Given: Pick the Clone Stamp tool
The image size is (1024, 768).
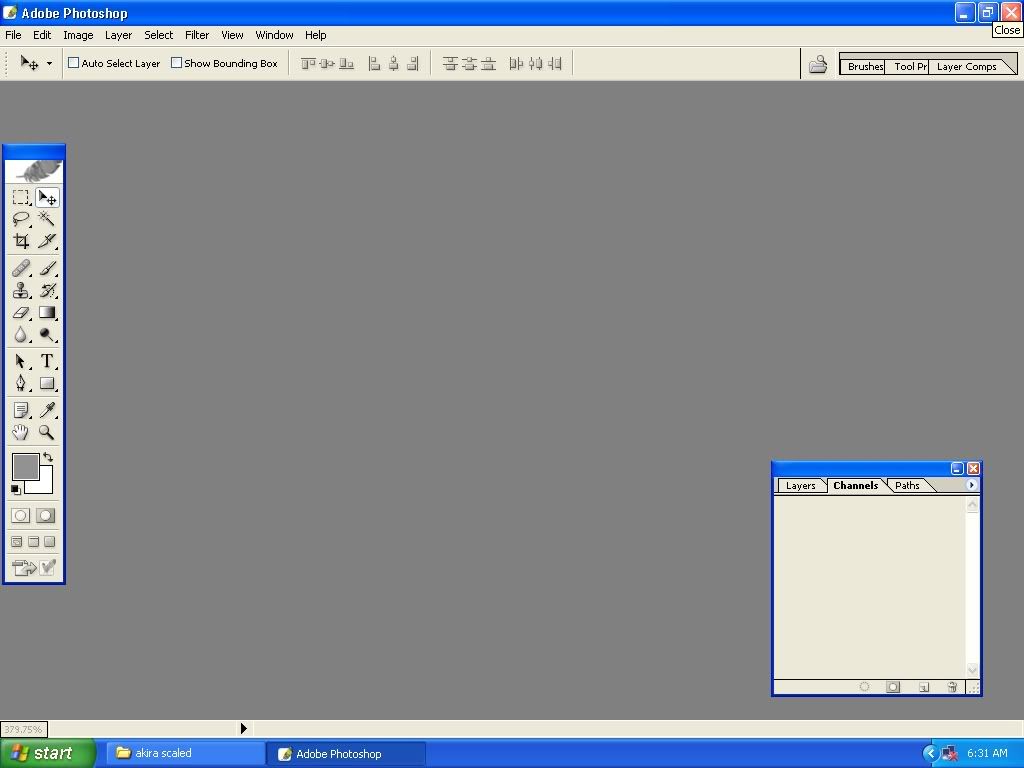Looking at the screenshot, I should pos(20,291).
